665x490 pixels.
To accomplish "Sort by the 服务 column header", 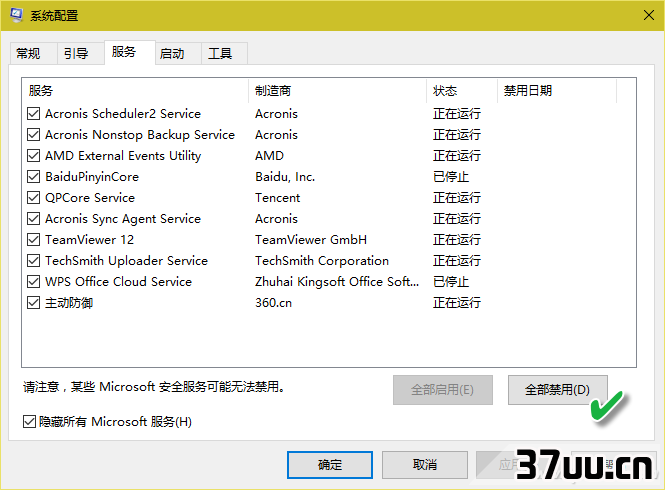I will click(x=135, y=90).
